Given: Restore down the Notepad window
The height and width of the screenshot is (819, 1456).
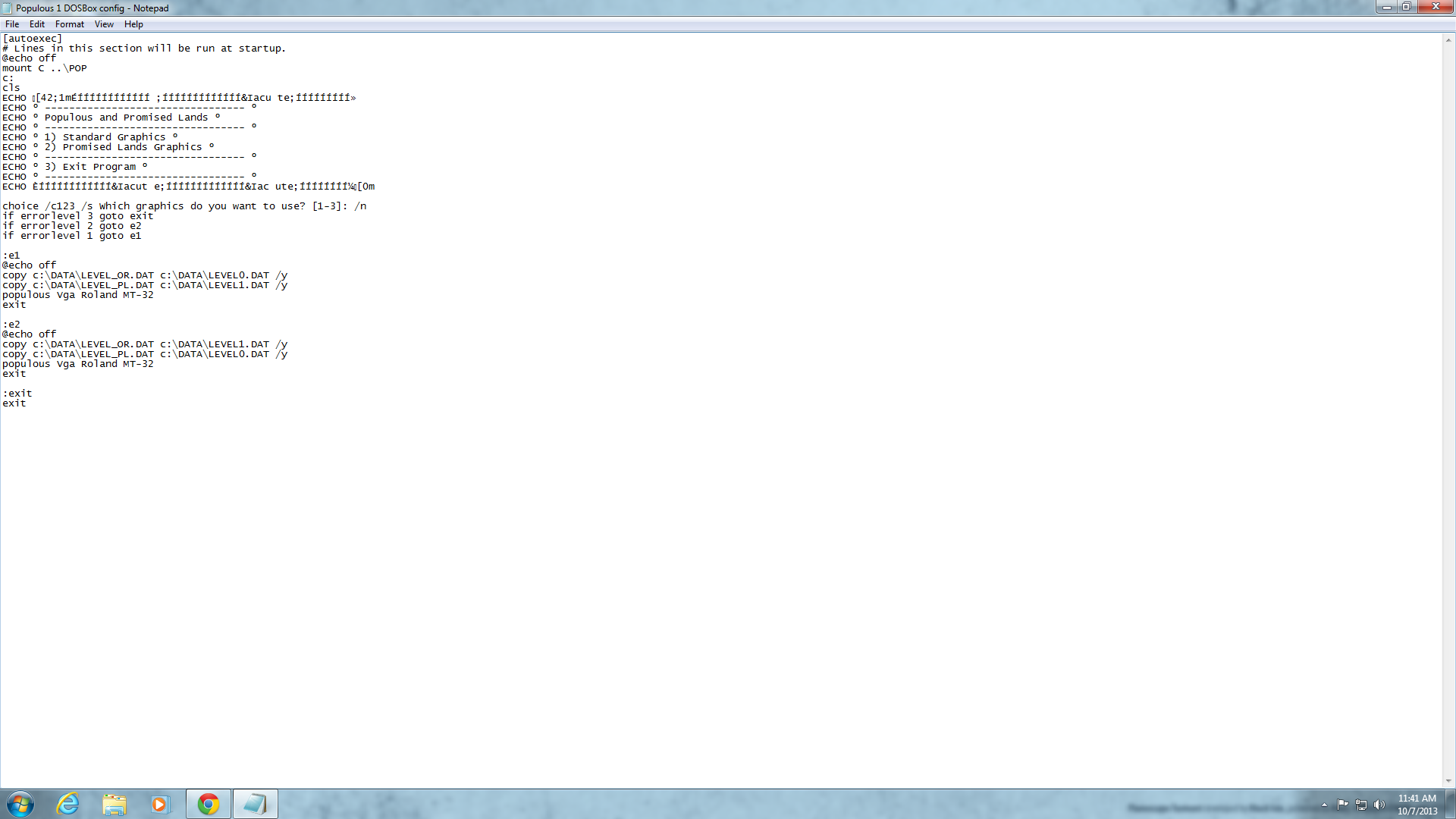Looking at the screenshot, I should tap(1407, 7).
